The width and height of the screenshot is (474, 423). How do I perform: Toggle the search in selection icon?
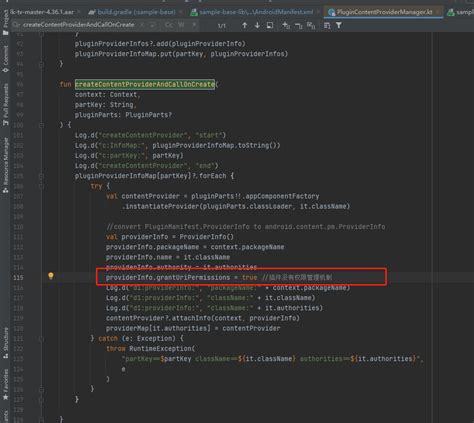327,25
